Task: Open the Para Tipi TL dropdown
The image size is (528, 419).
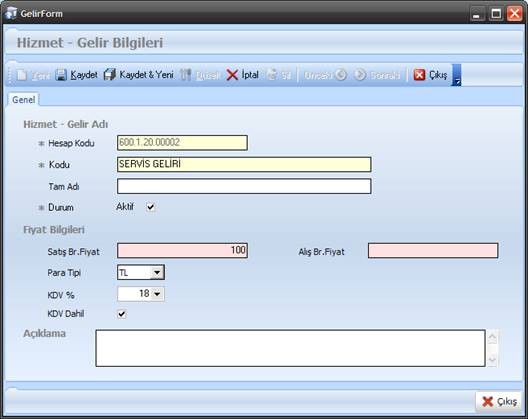Action: [x=157, y=272]
